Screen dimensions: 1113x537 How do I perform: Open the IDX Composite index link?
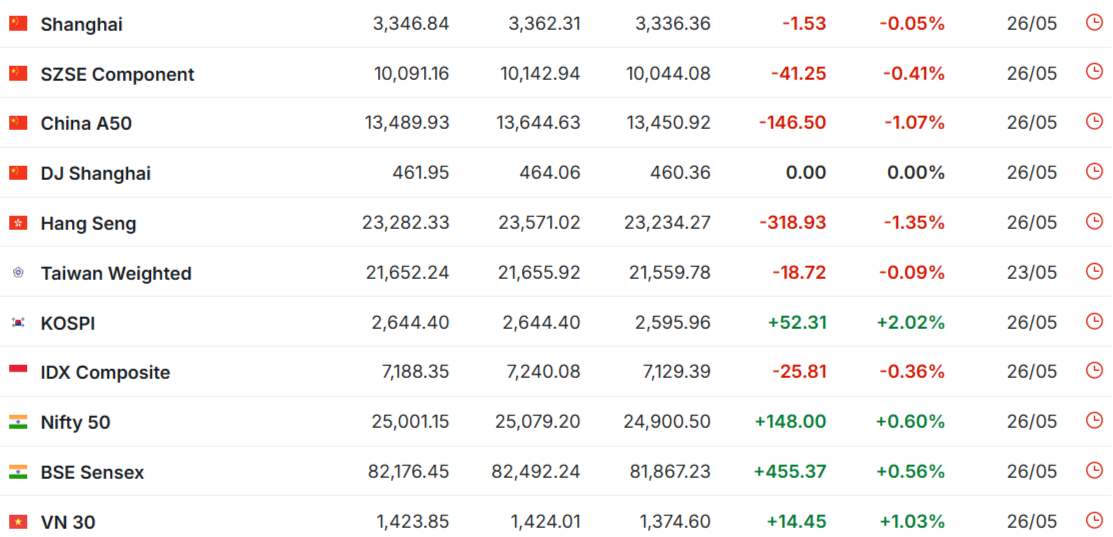105,372
